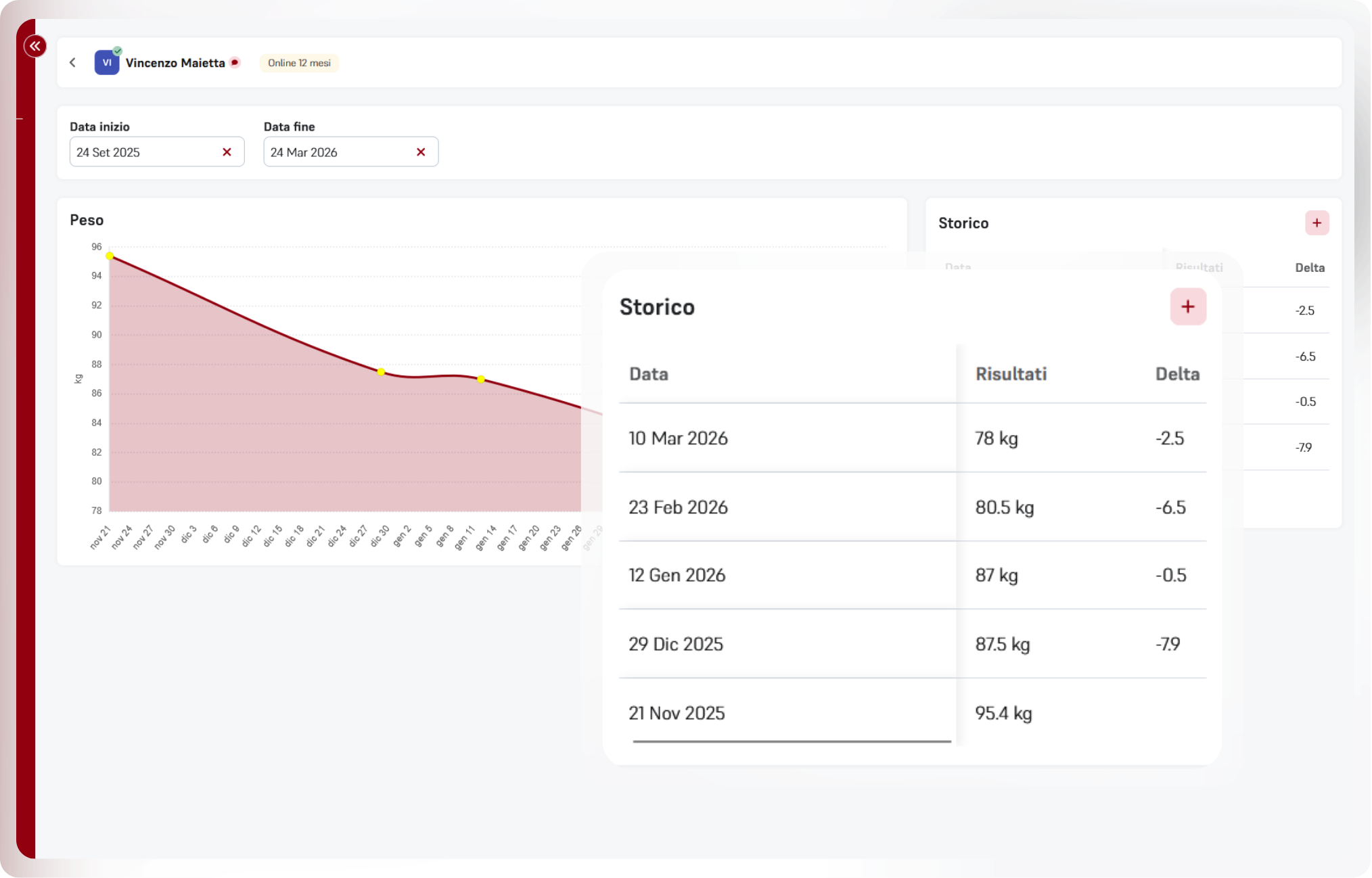Viewport: 1372px width, 878px height.
Task: Click red status dot beside Vincenzo Maietta
Action: (235, 63)
